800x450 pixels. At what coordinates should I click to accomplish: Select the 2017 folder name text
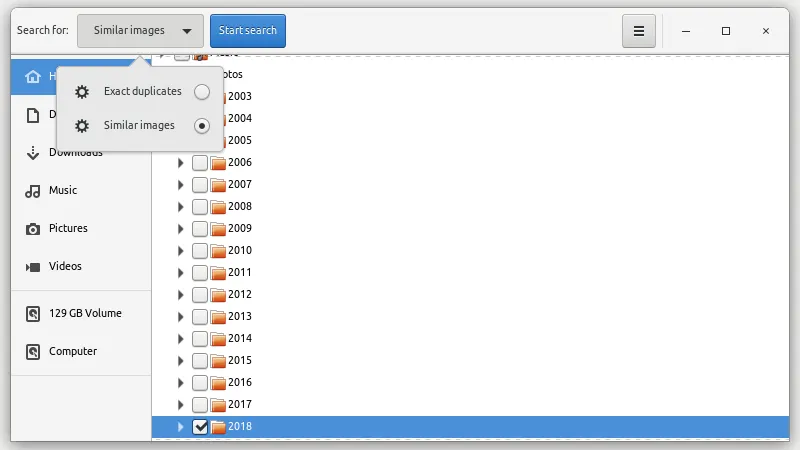(x=240, y=405)
